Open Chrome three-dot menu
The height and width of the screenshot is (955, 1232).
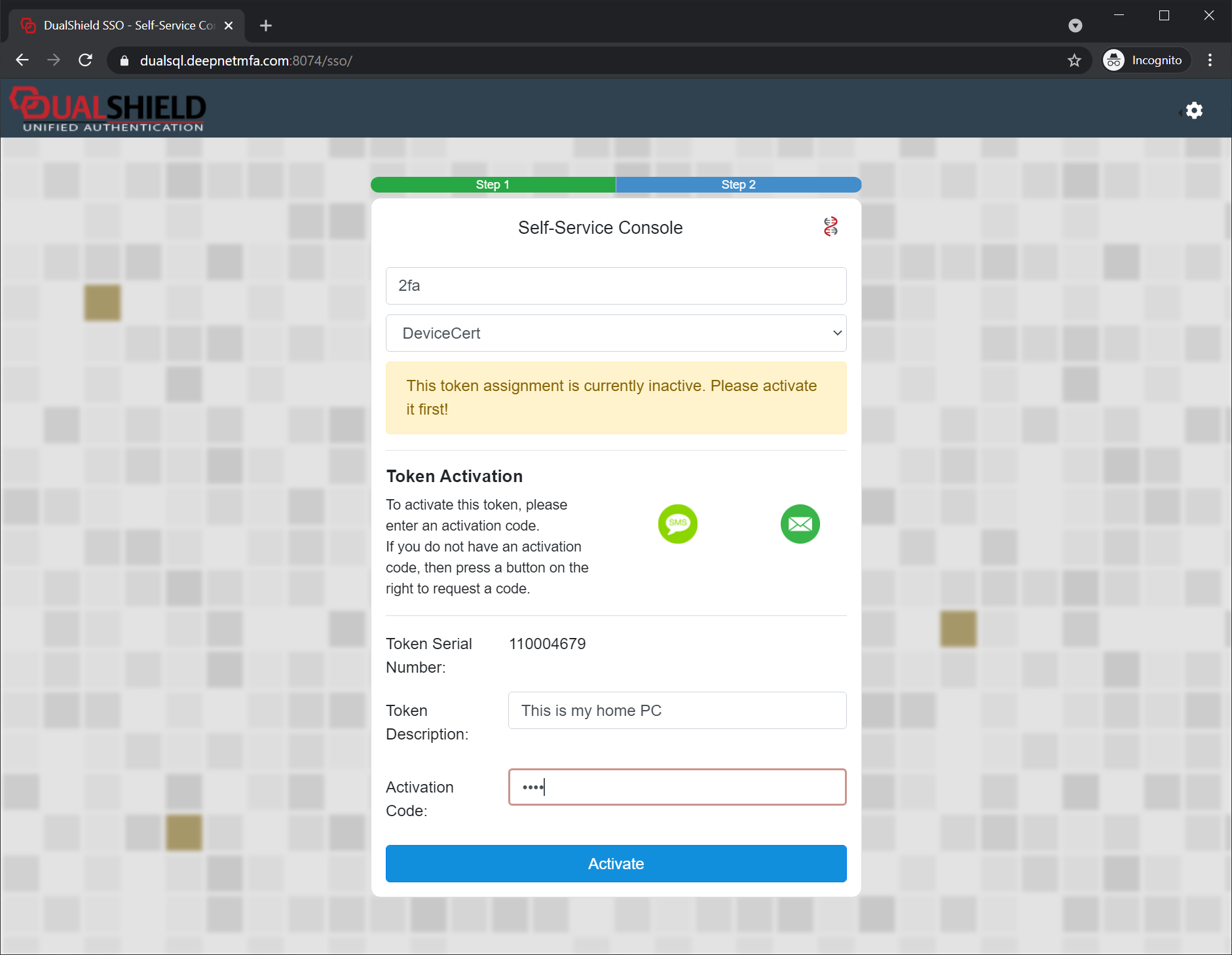click(1210, 60)
